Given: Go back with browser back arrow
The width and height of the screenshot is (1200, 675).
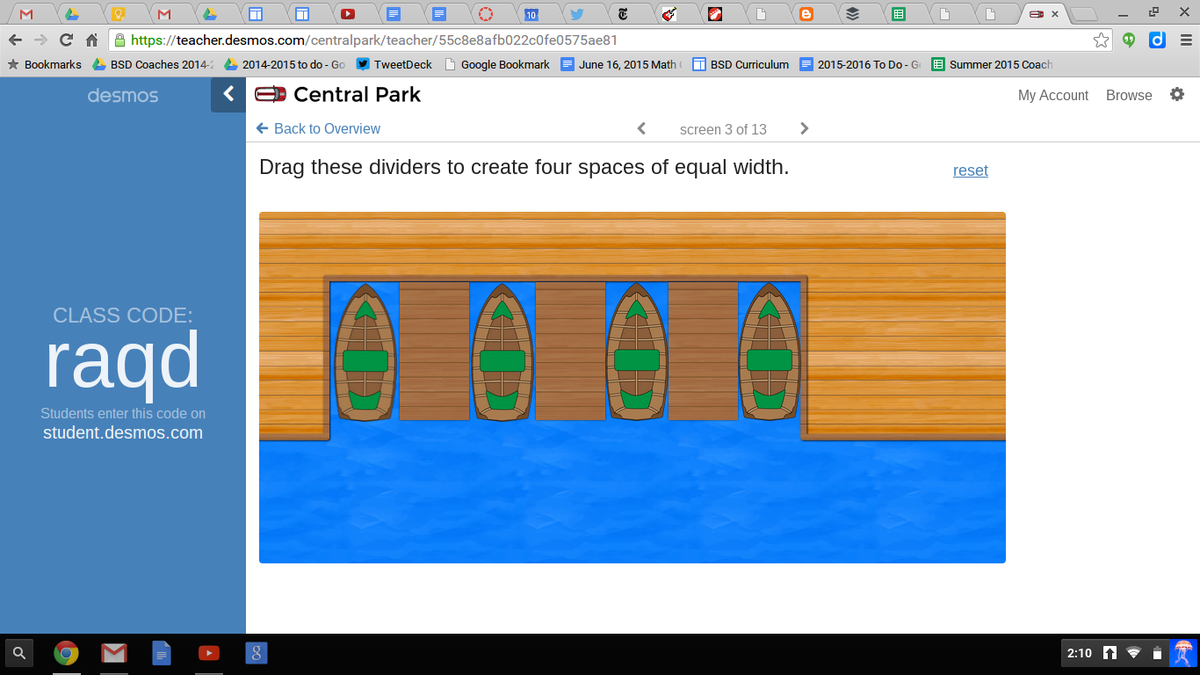Looking at the screenshot, I should click(17, 40).
